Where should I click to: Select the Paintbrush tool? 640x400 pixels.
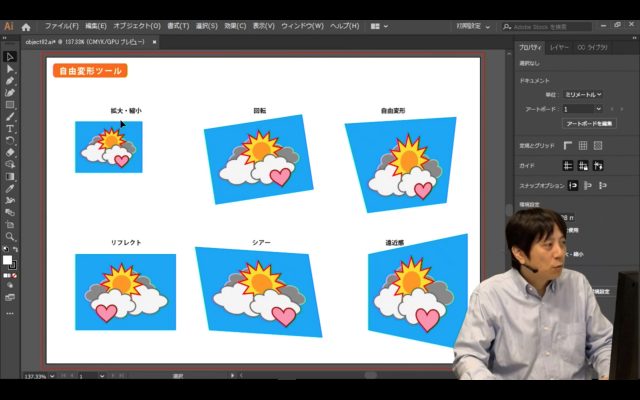pos(10,117)
